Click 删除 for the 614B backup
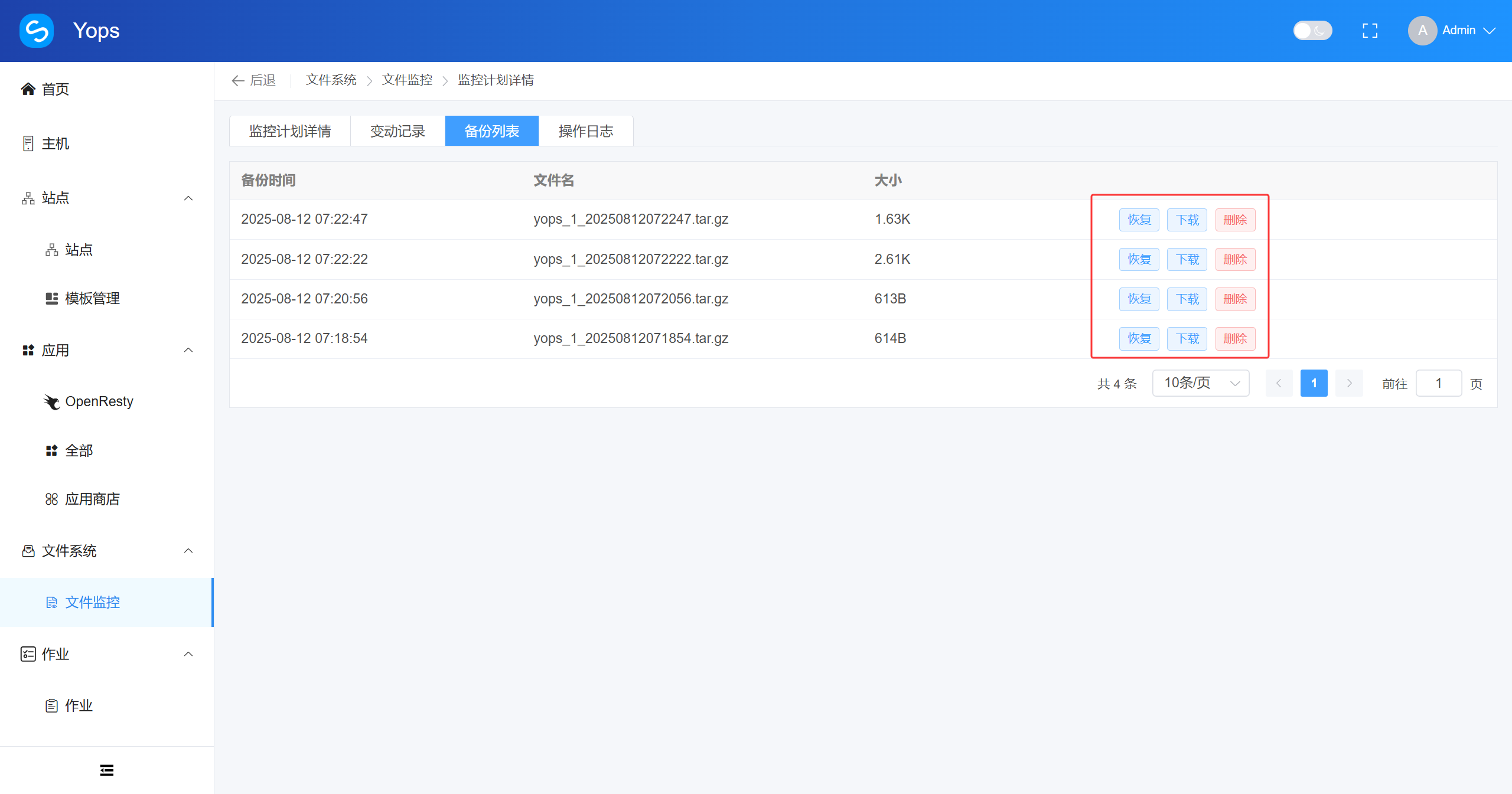This screenshot has height=794, width=1512. coord(1235,339)
